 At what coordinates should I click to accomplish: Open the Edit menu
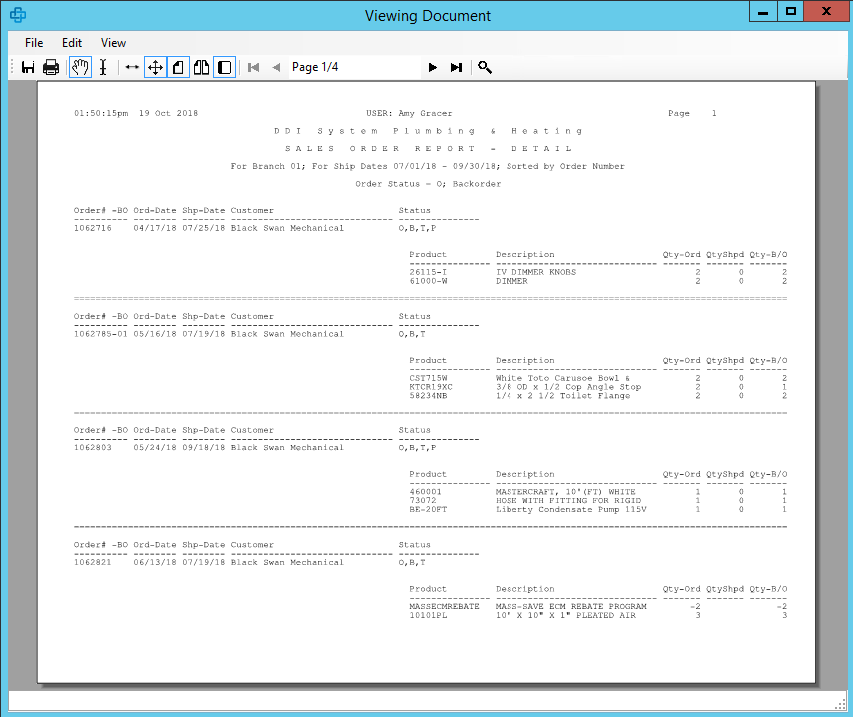click(72, 43)
